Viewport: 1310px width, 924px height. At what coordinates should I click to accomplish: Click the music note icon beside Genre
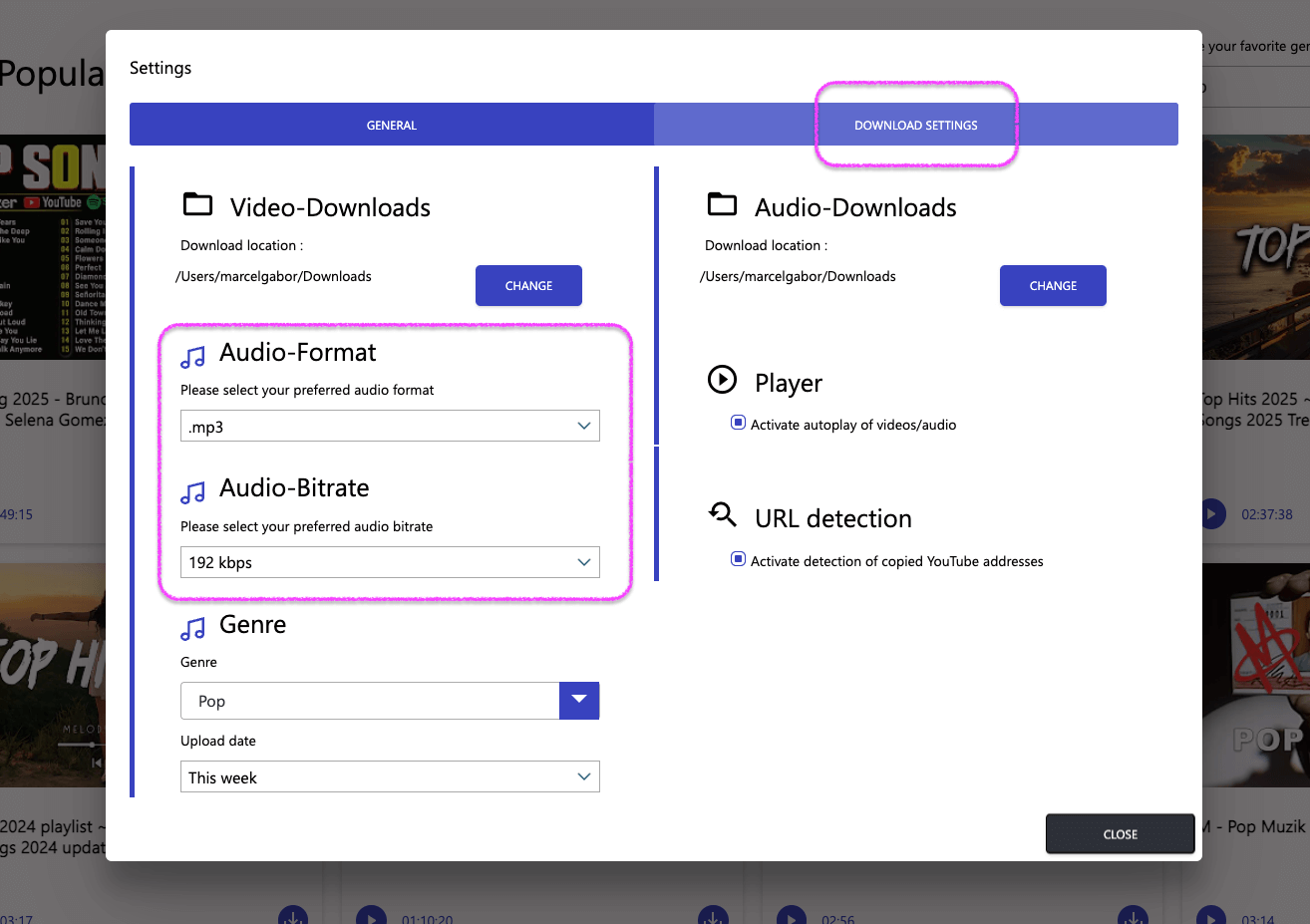(192, 627)
